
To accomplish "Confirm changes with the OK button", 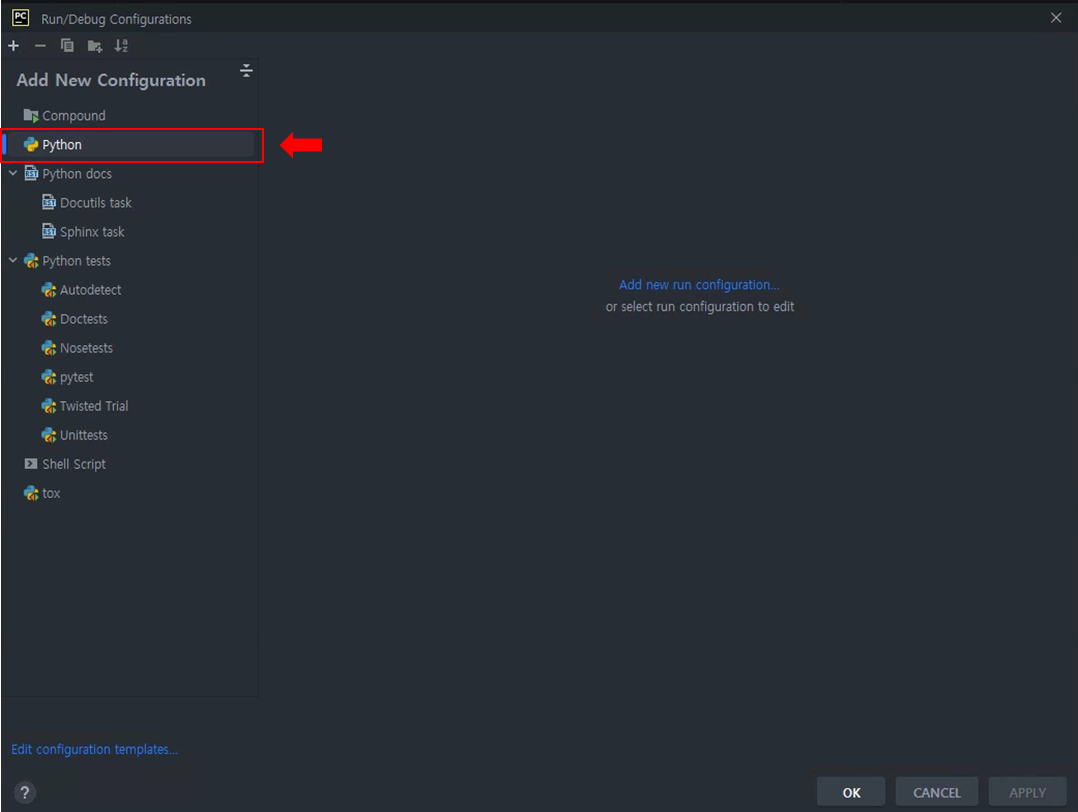I will 850,791.
